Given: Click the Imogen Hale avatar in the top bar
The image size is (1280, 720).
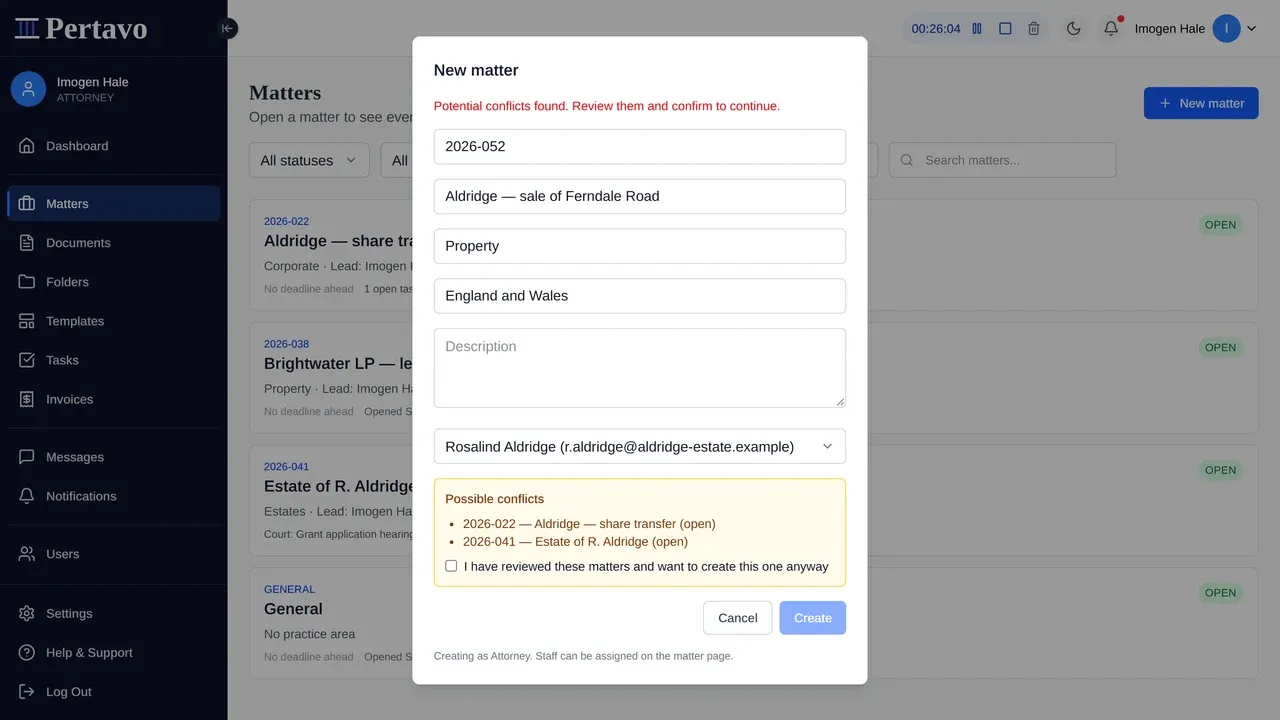Looking at the screenshot, I should click(1226, 29).
